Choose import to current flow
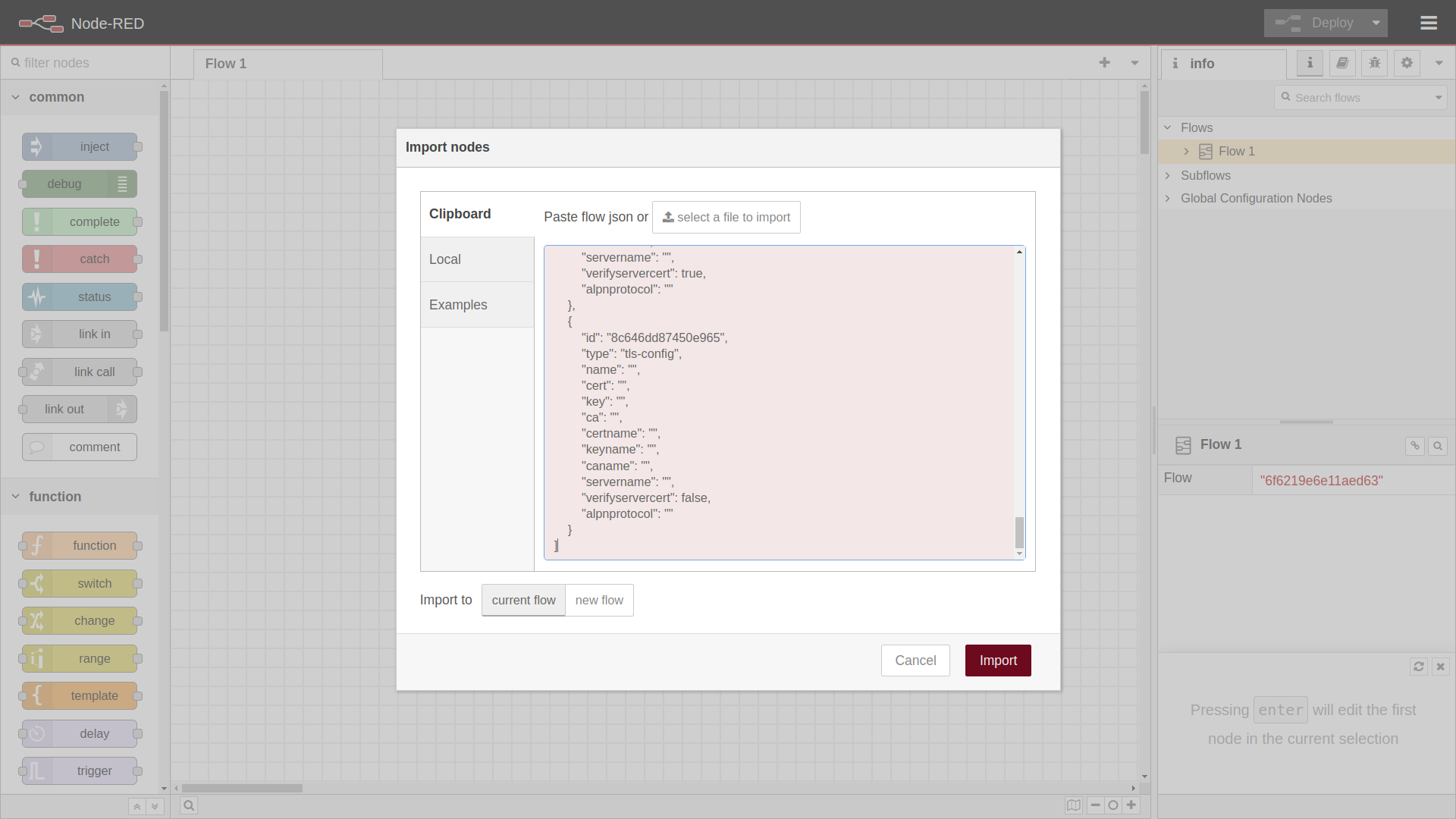1456x819 pixels. (523, 600)
